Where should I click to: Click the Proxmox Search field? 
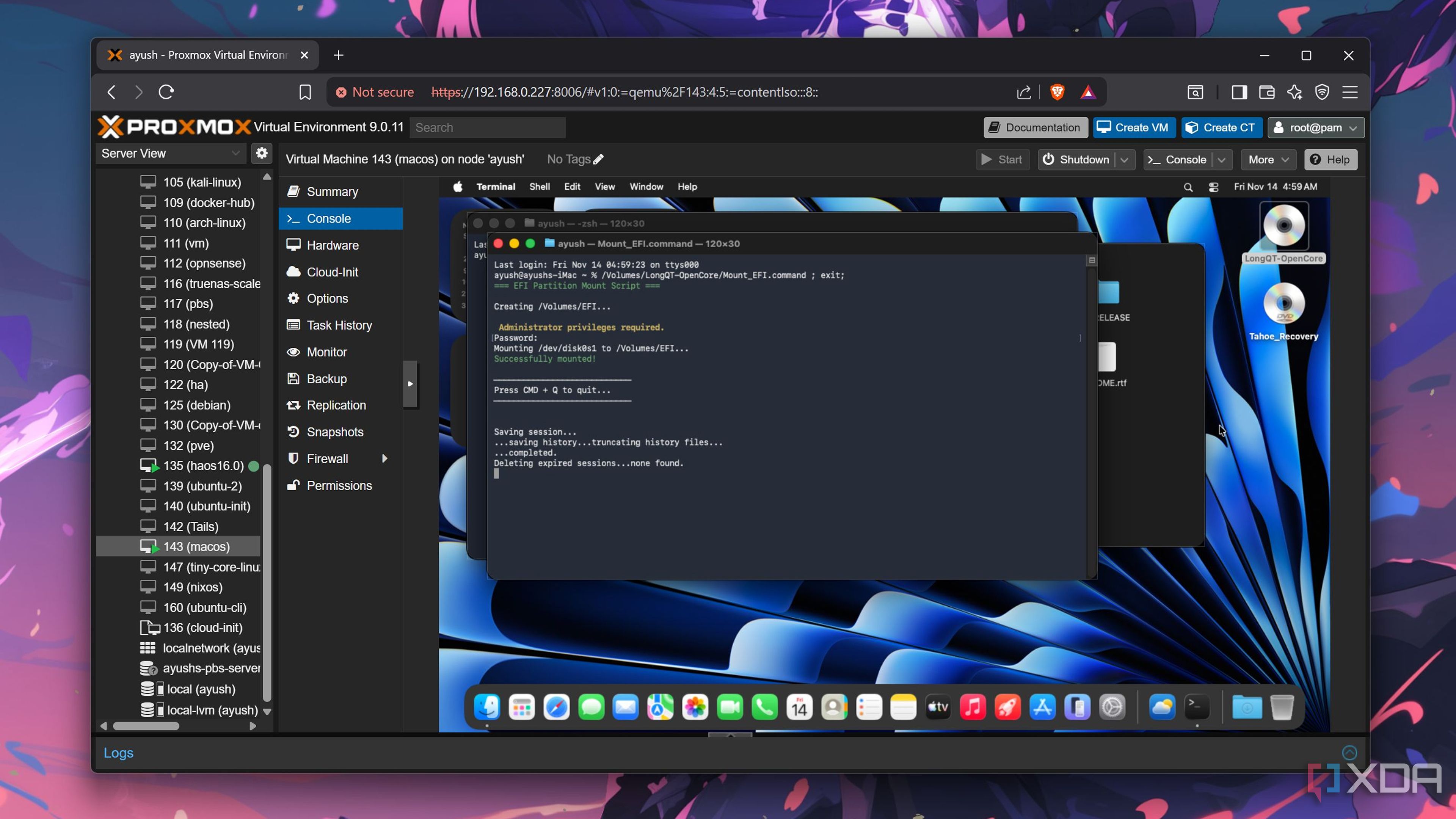(x=487, y=128)
